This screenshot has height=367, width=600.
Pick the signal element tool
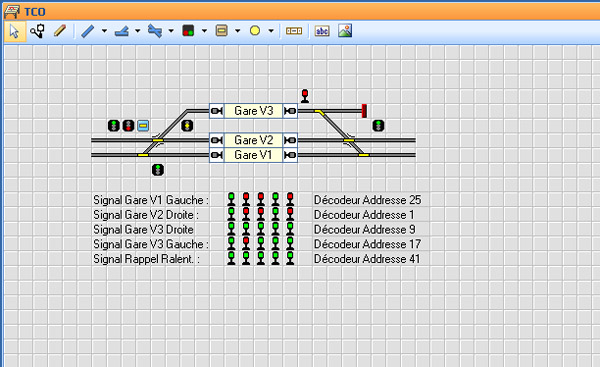click(x=188, y=31)
